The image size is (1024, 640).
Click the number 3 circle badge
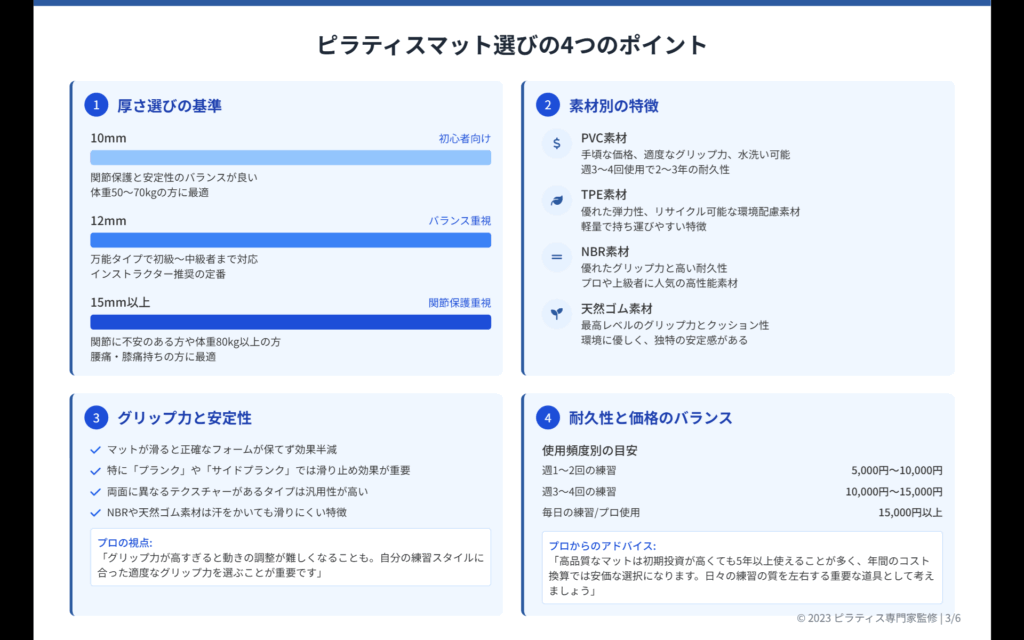[x=96, y=418]
